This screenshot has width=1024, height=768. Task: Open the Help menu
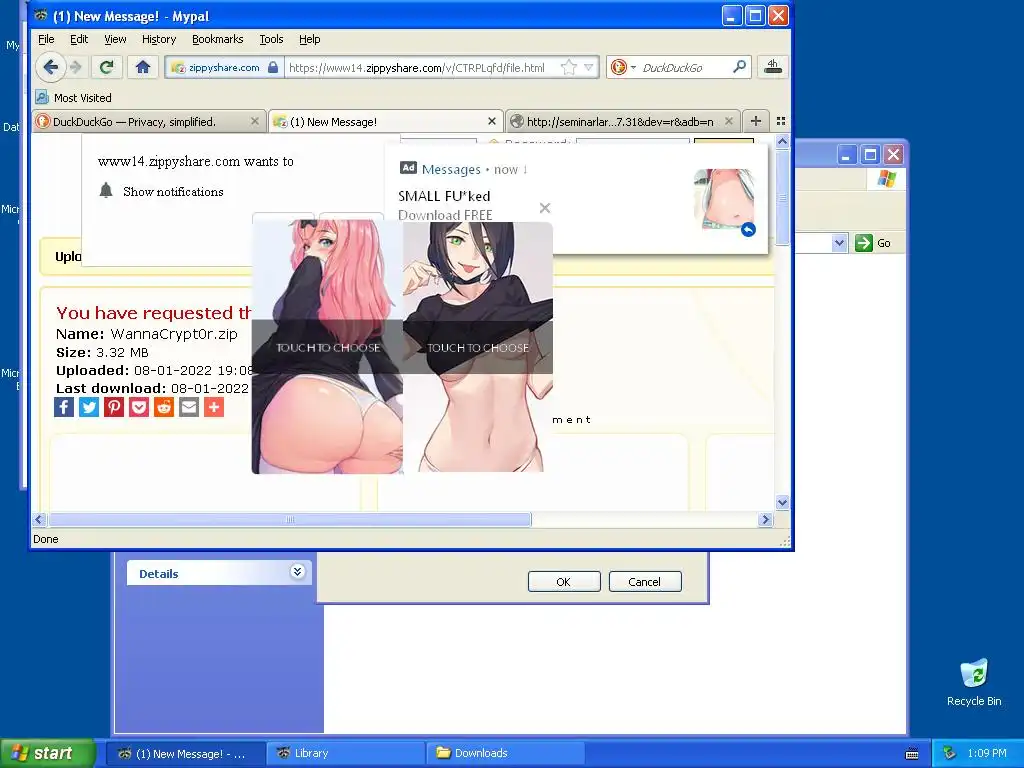click(310, 39)
